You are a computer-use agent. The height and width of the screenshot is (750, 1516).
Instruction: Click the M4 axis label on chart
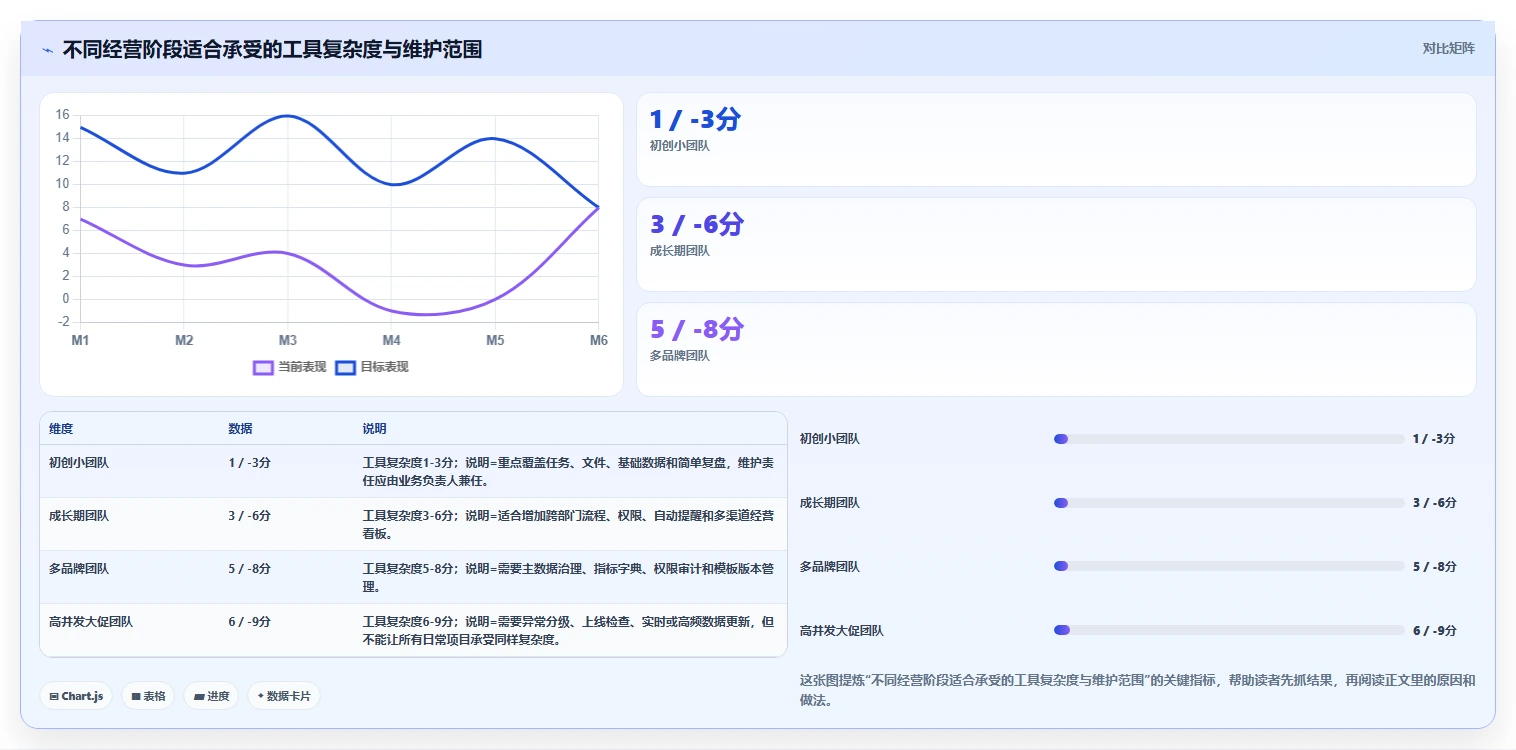click(391, 341)
